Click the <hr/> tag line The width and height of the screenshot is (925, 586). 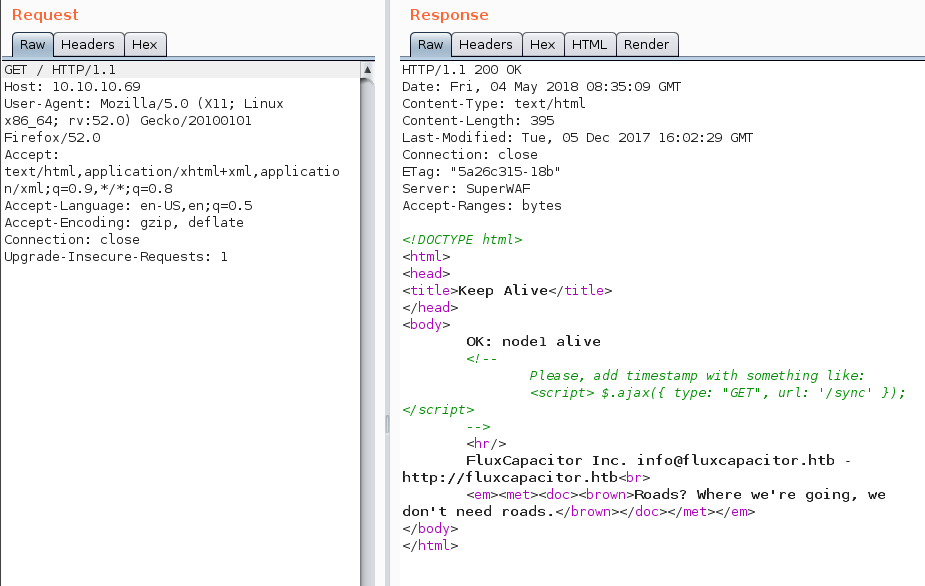tap(486, 444)
